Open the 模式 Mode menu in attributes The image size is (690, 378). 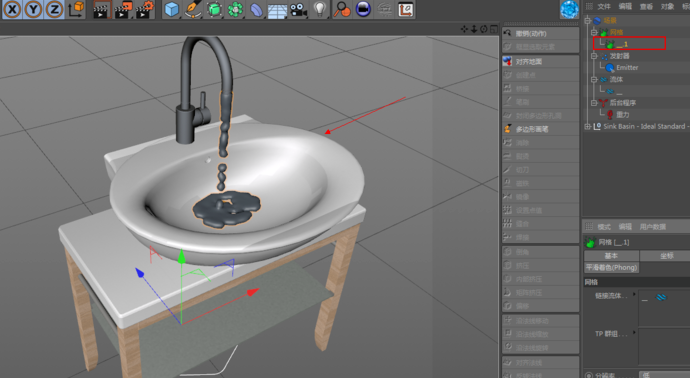coord(604,227)
